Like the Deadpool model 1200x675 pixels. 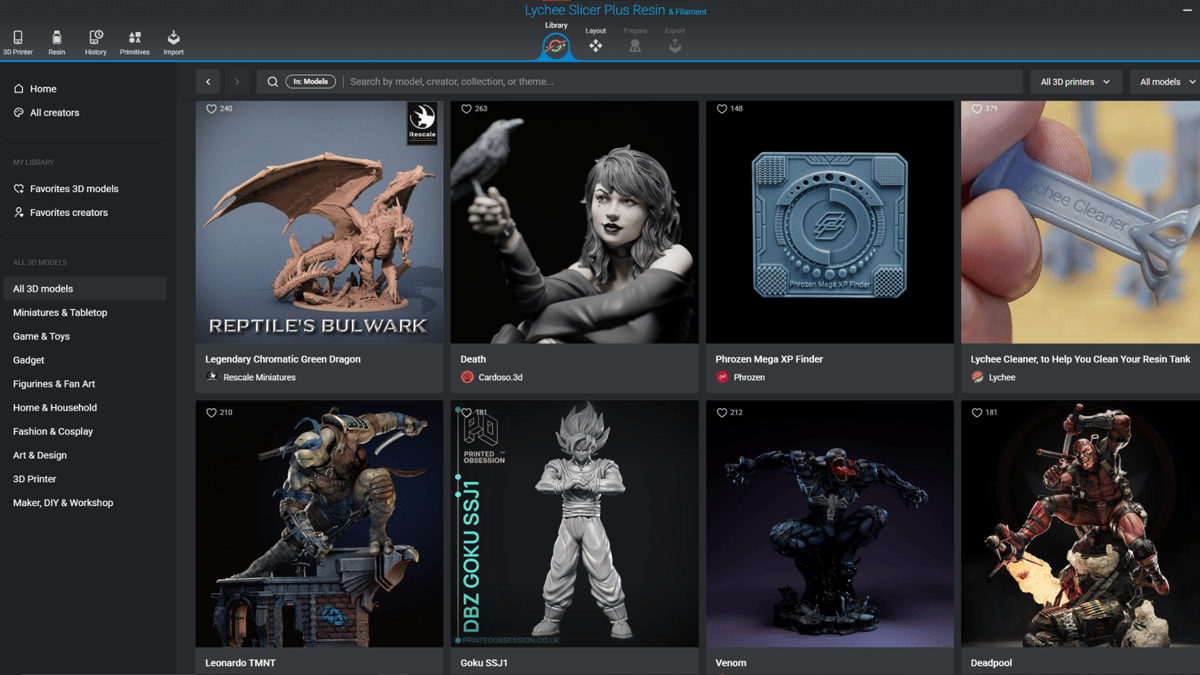(x=977, y=412)
